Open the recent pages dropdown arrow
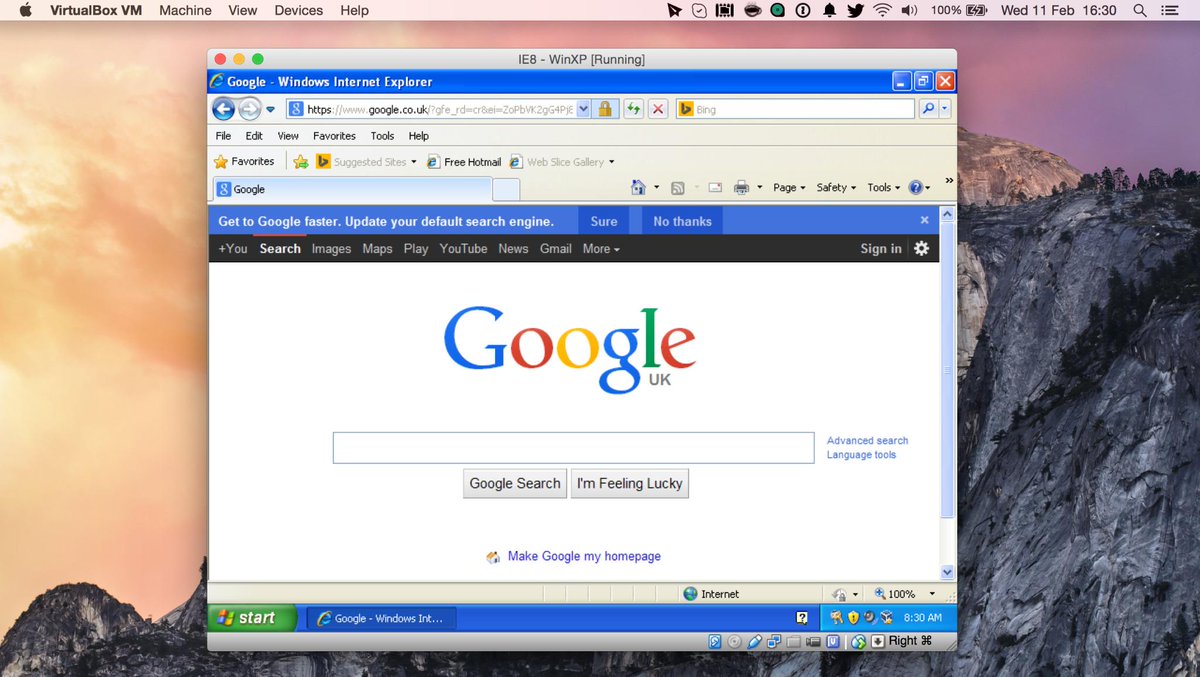Screen dimensions: 1200x677 click(x=270, y=110)
